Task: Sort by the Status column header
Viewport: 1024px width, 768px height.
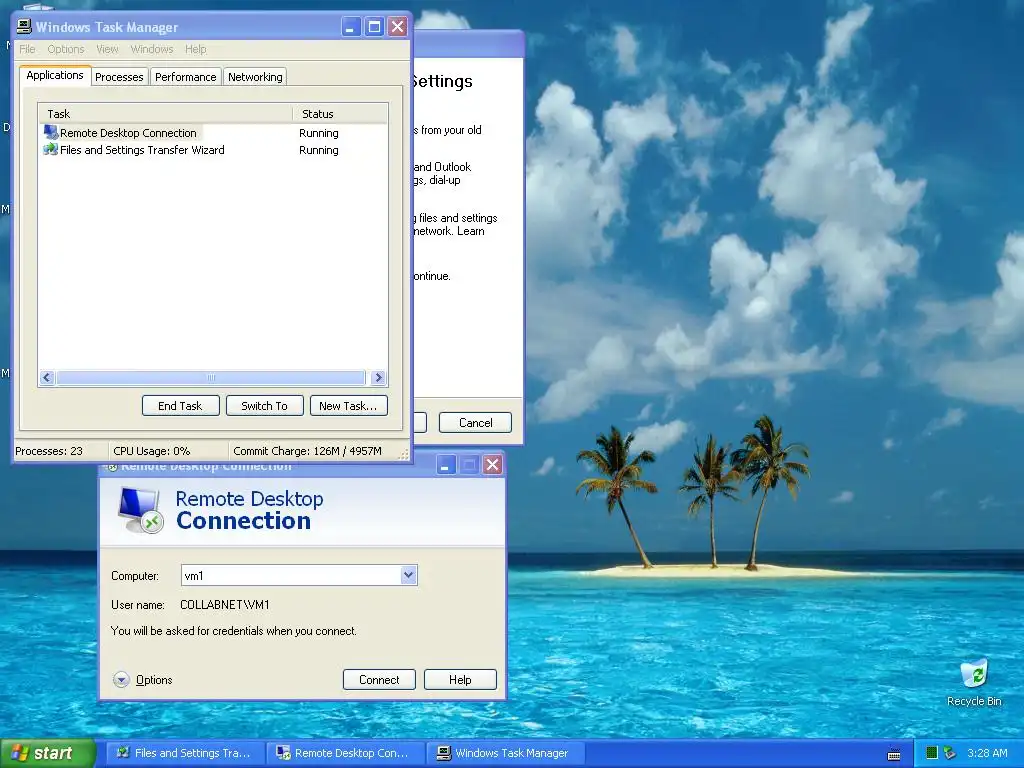Action: click(340, 114)
